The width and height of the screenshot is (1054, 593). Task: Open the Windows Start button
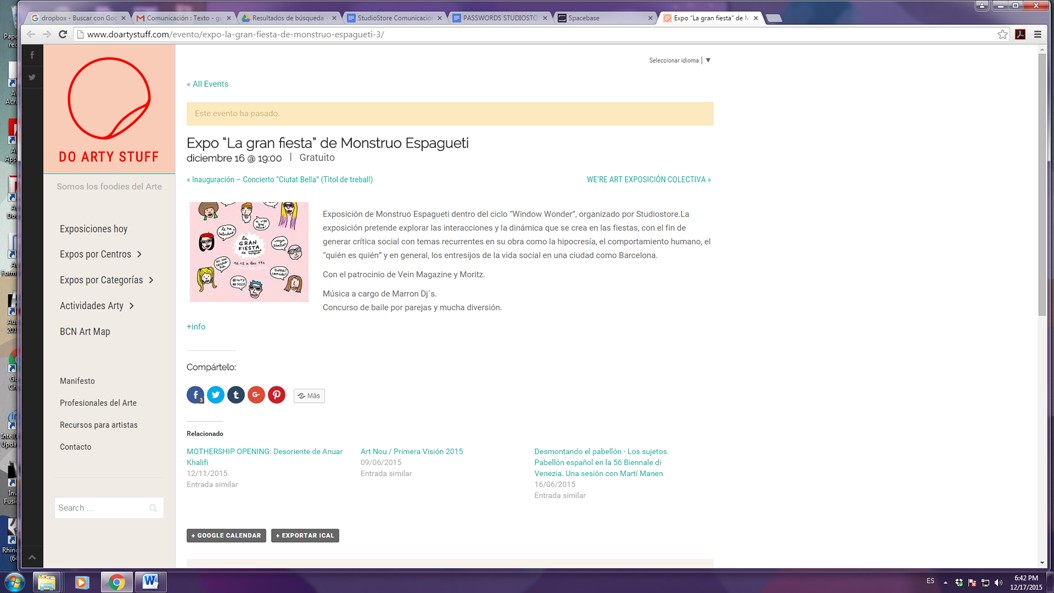[13, 582]
